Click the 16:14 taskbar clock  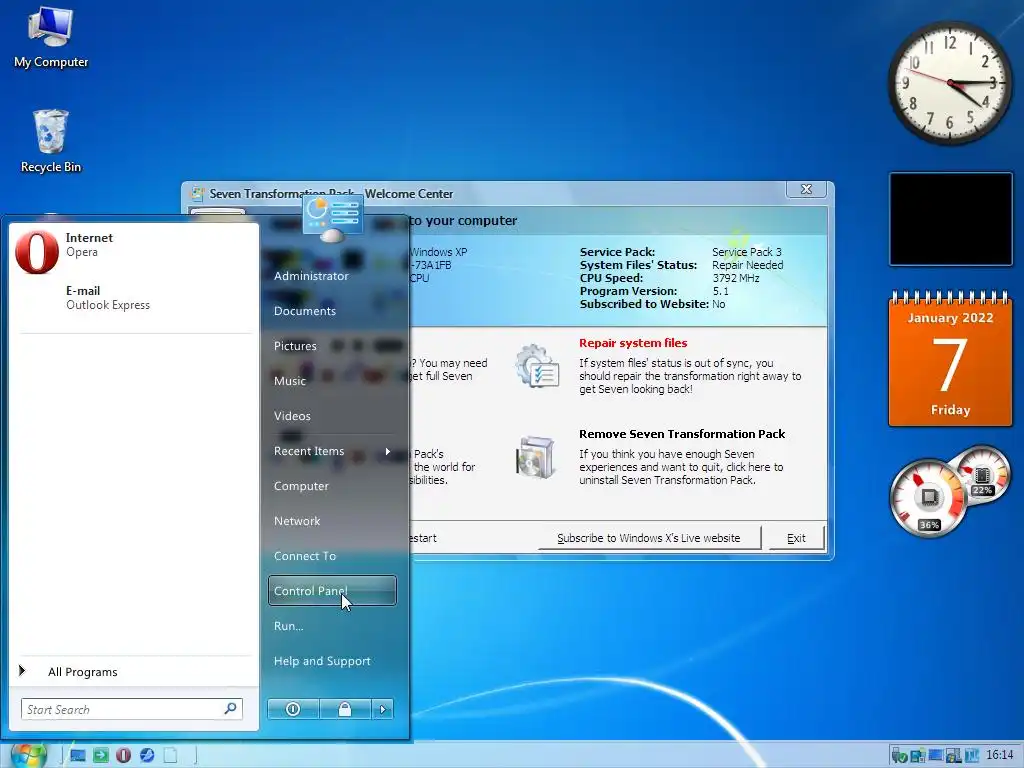click(999, 755)
